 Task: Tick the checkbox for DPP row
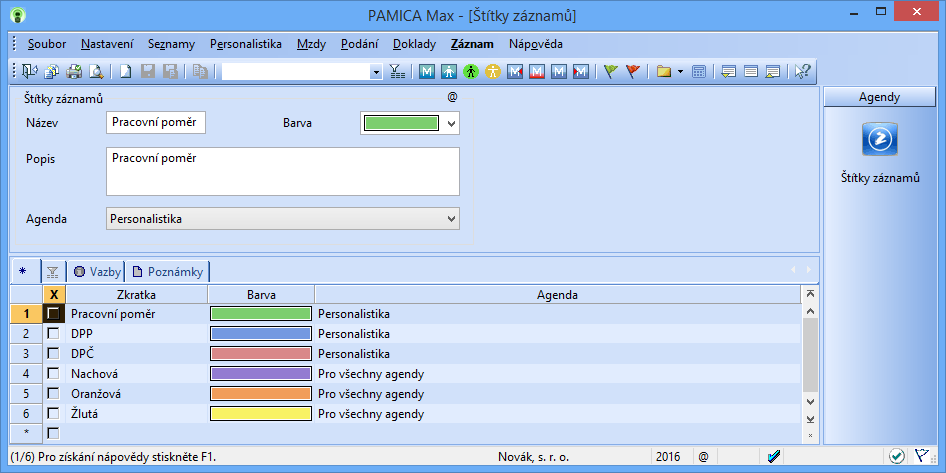click(x=54, y=333)
